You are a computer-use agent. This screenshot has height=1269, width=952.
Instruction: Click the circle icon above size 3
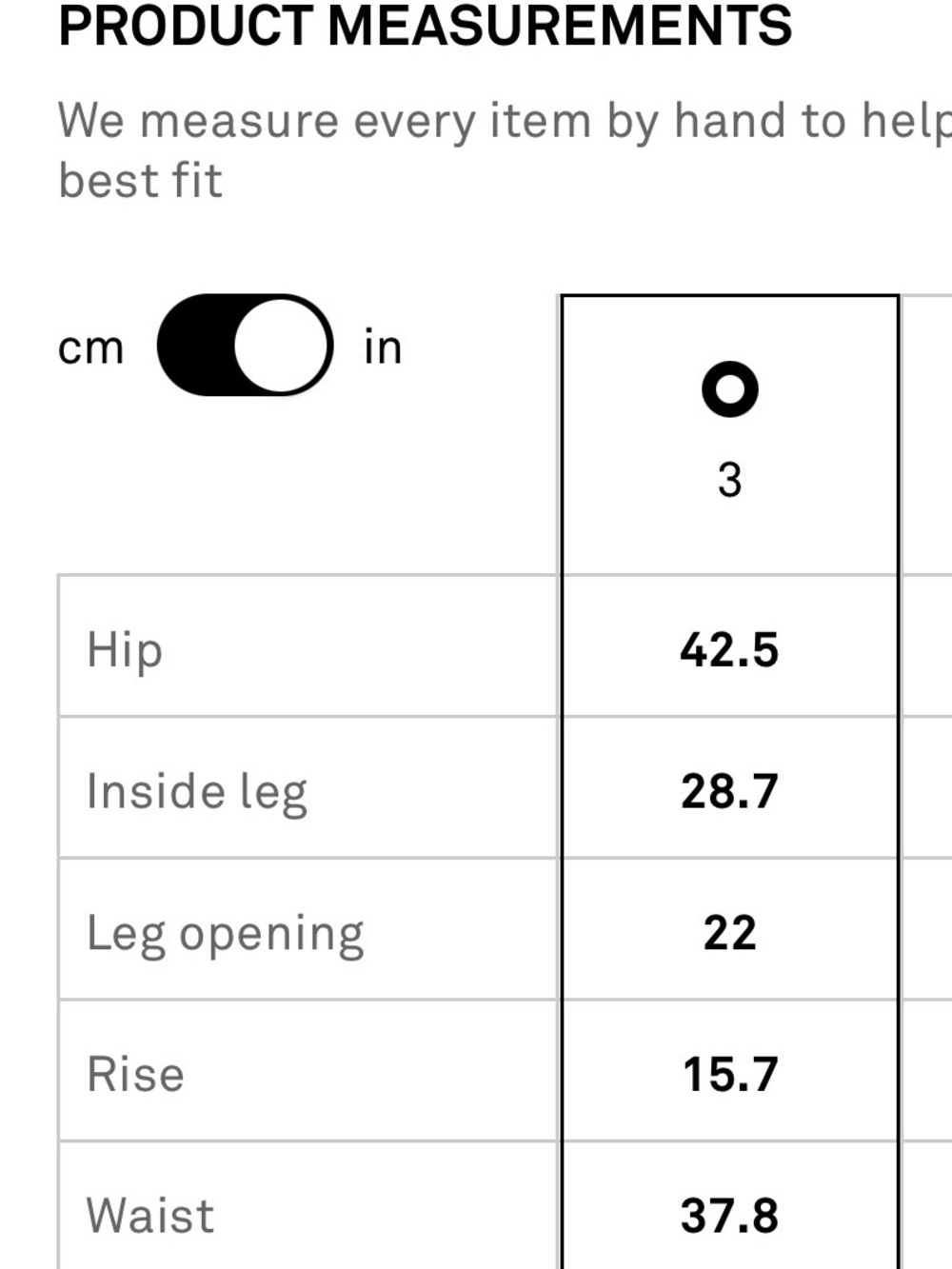pos(729,389)
